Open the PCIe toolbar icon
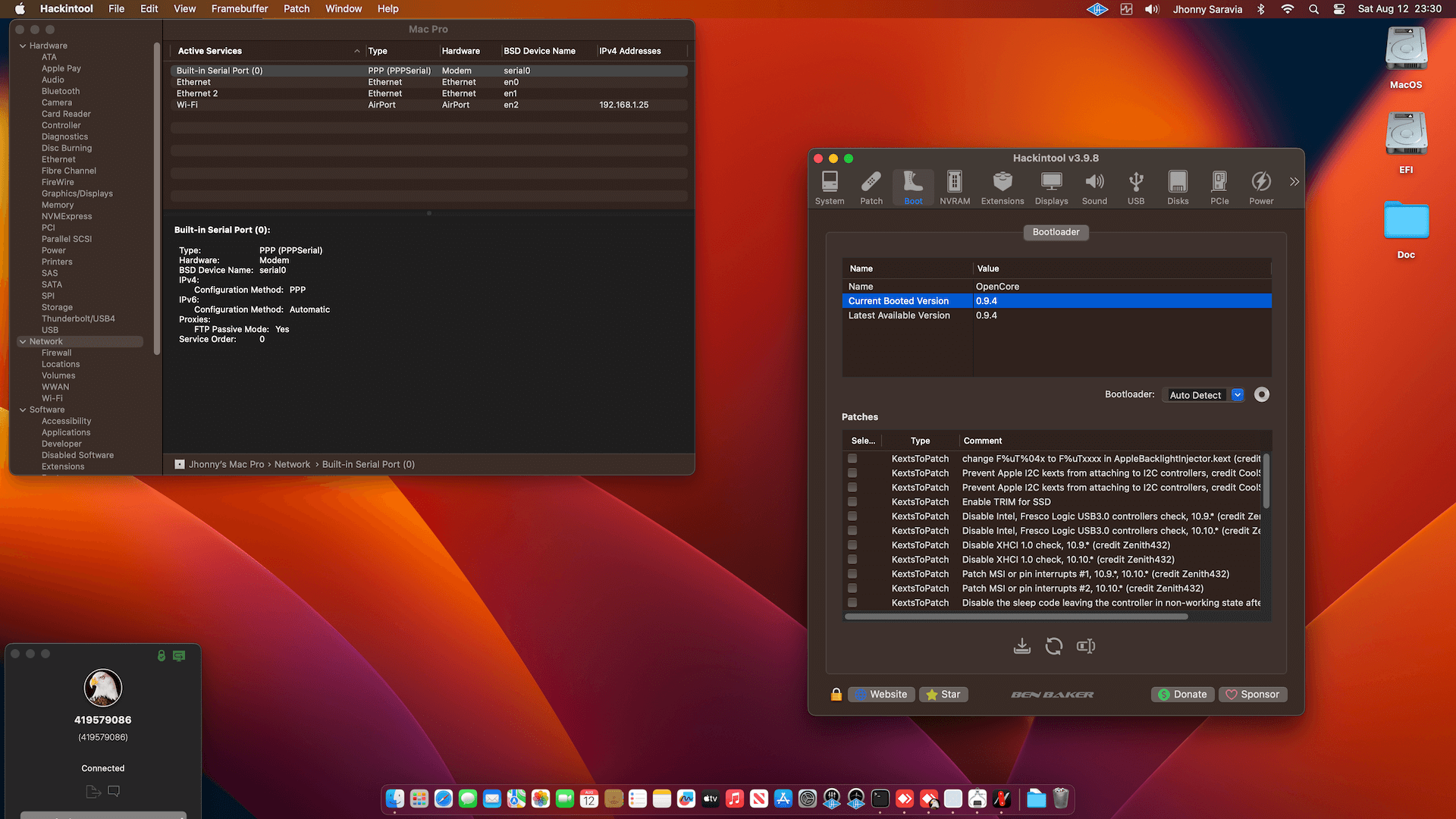This screenshot has height=819, width=1456. tap(1219, 187)
